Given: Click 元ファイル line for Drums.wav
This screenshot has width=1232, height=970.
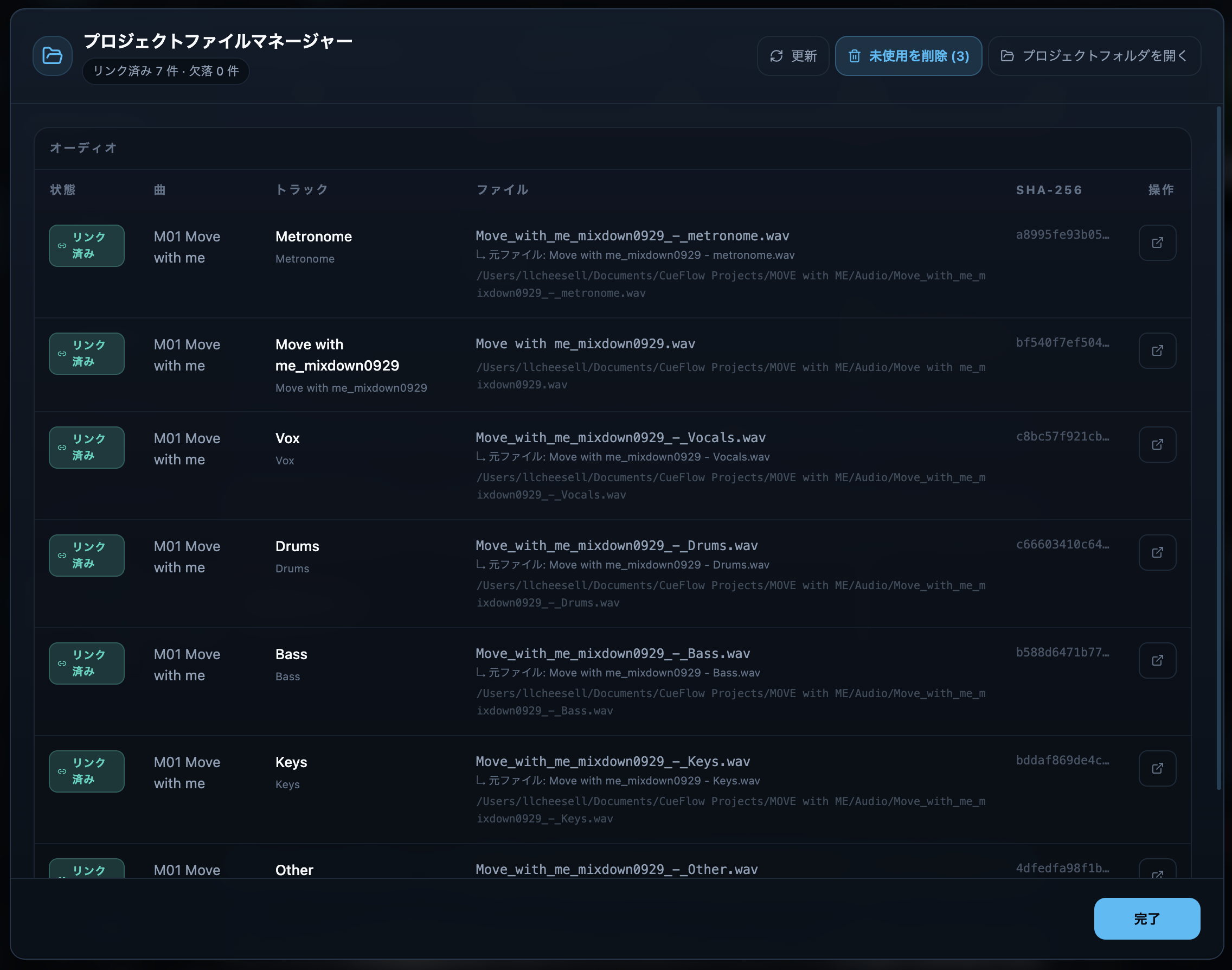Looking at the screenshot, I should [x=623, y=565].
